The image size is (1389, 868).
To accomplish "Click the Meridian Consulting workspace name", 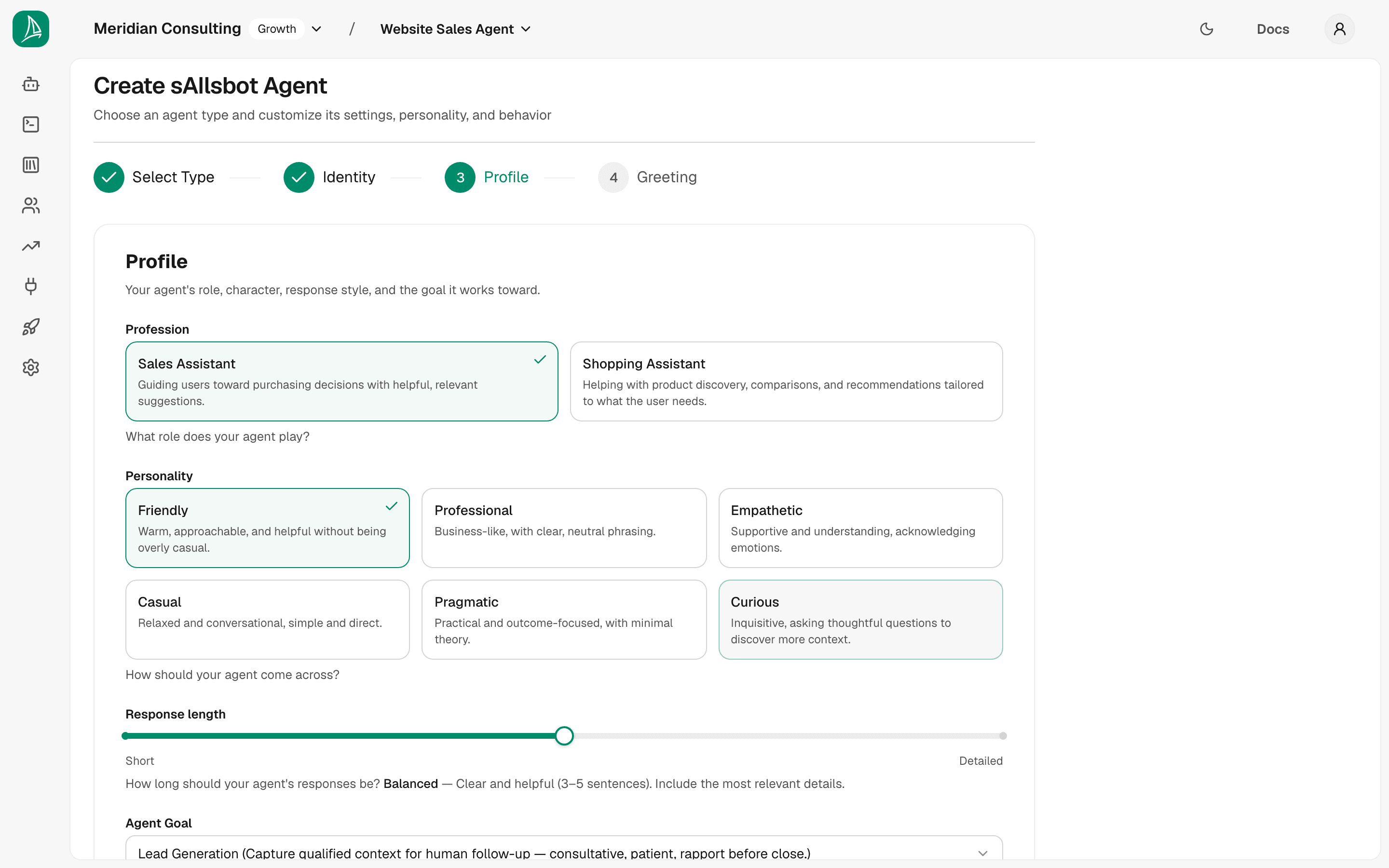I will point(167,29).
